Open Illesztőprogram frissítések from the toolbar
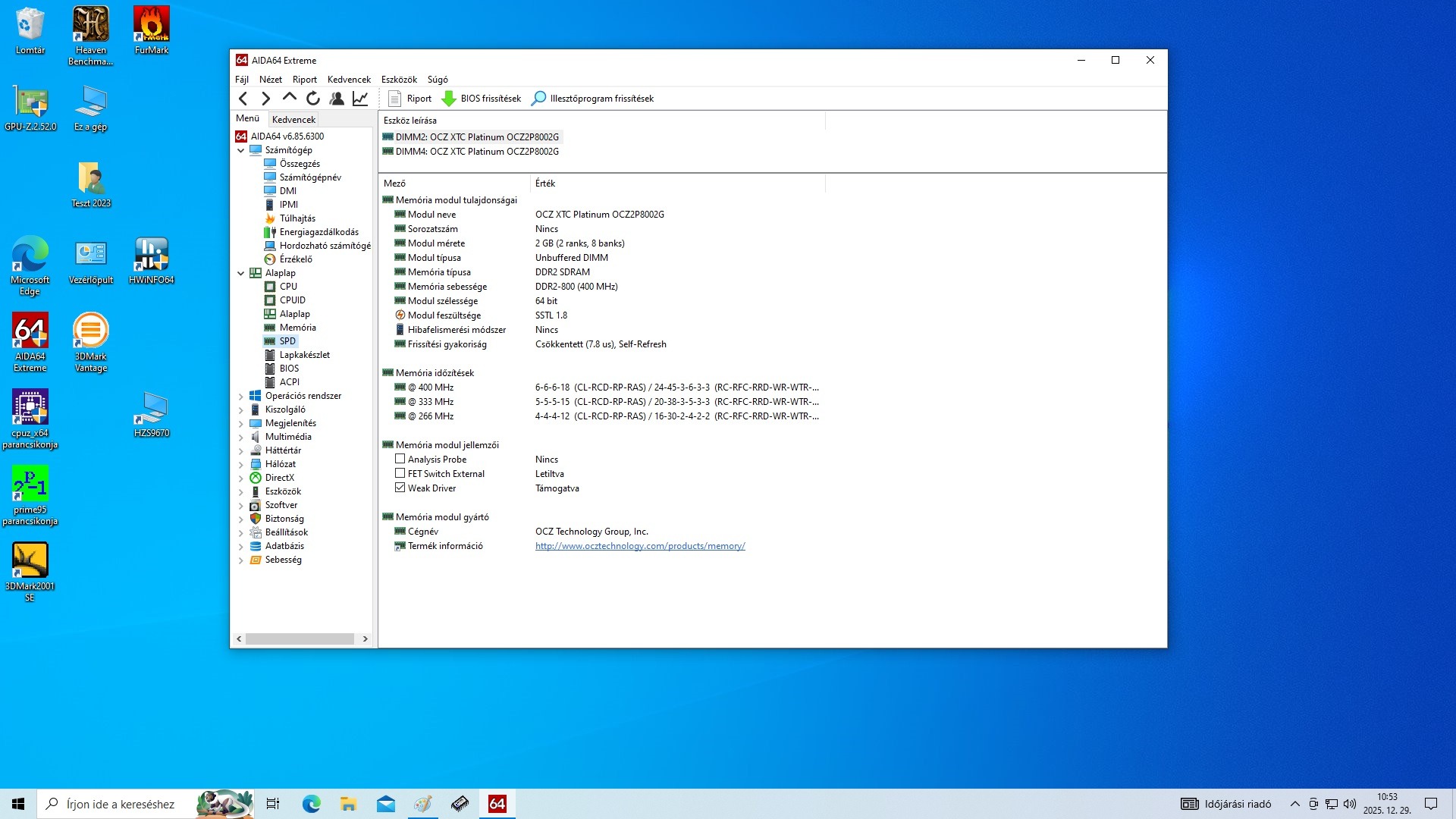1456x819 pixels. pos(592,99)
